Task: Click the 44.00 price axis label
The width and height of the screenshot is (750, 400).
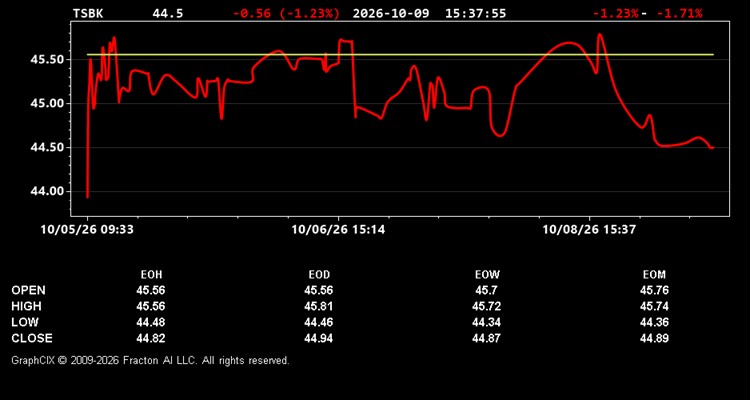Action: tap(47, 191)
